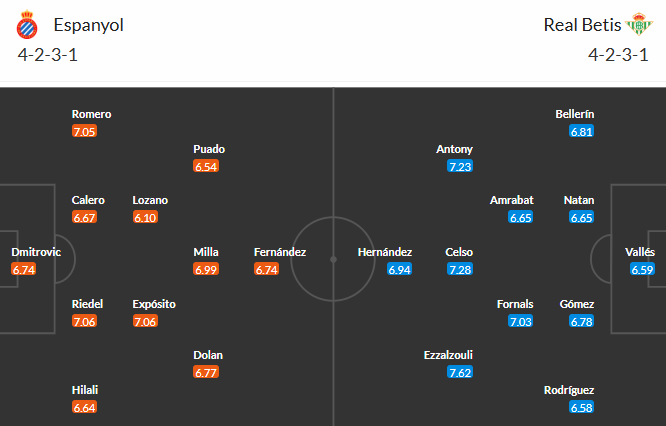Click Dolan's 6.77 rating badge
The height and width of the screenshot is (426, 666).
tap(207, 372)
